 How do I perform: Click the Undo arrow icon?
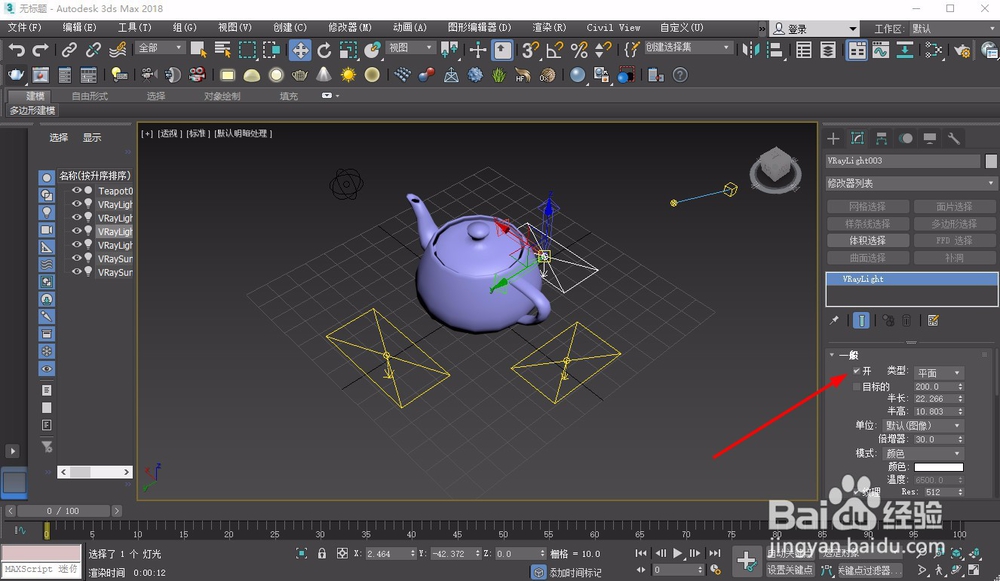(17, 50)
